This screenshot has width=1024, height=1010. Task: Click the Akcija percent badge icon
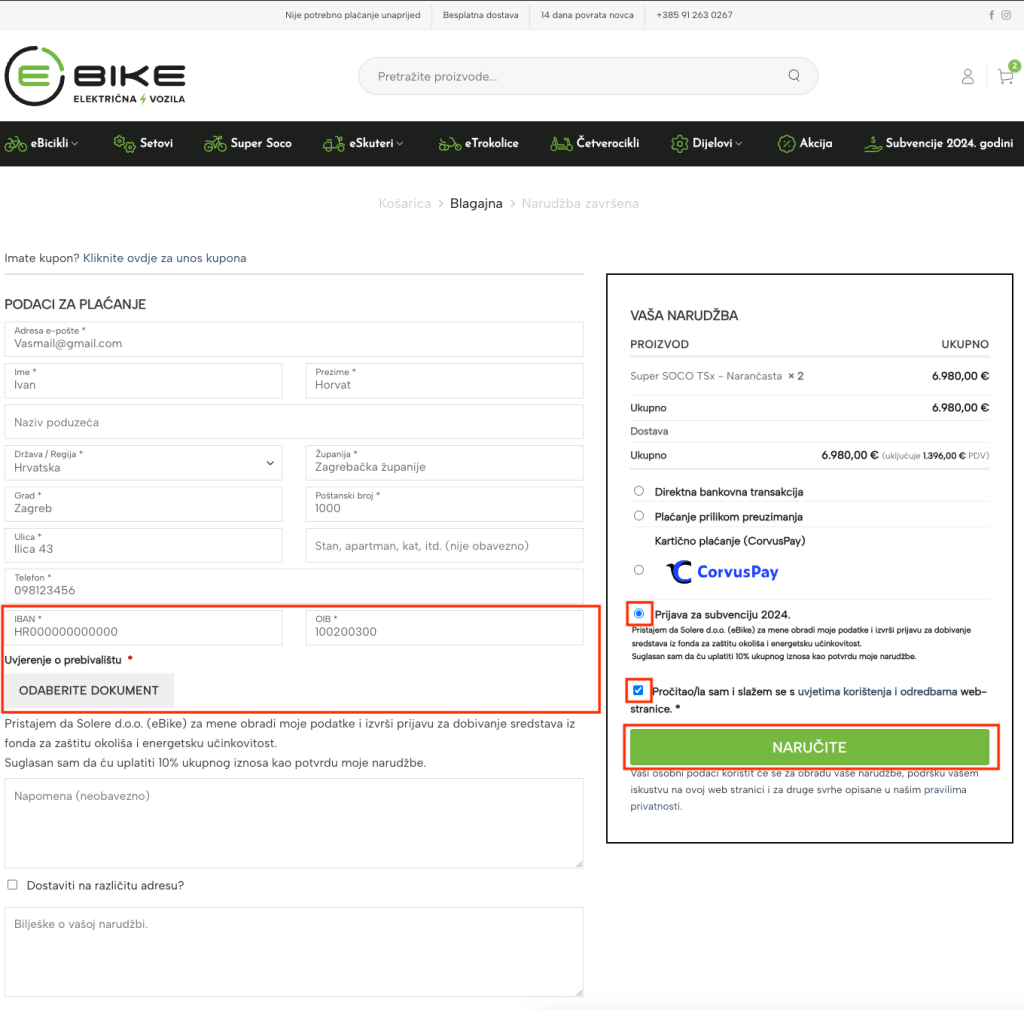[x=786, y=144]
